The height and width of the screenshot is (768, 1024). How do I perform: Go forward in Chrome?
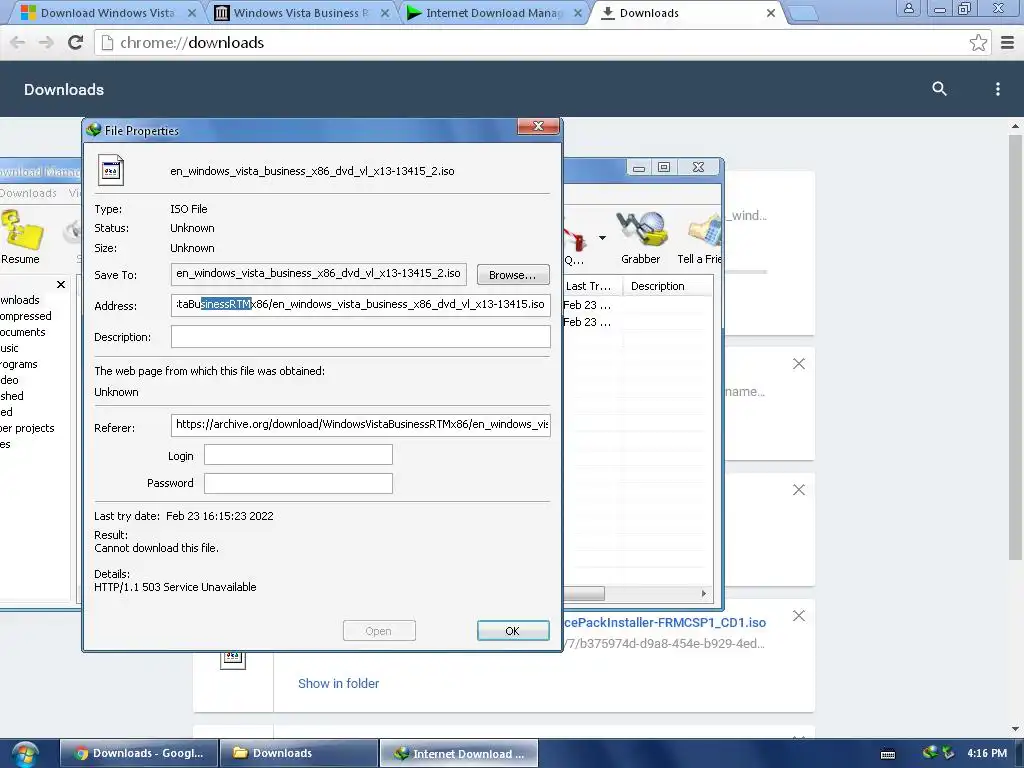click(x=46, y=43)
